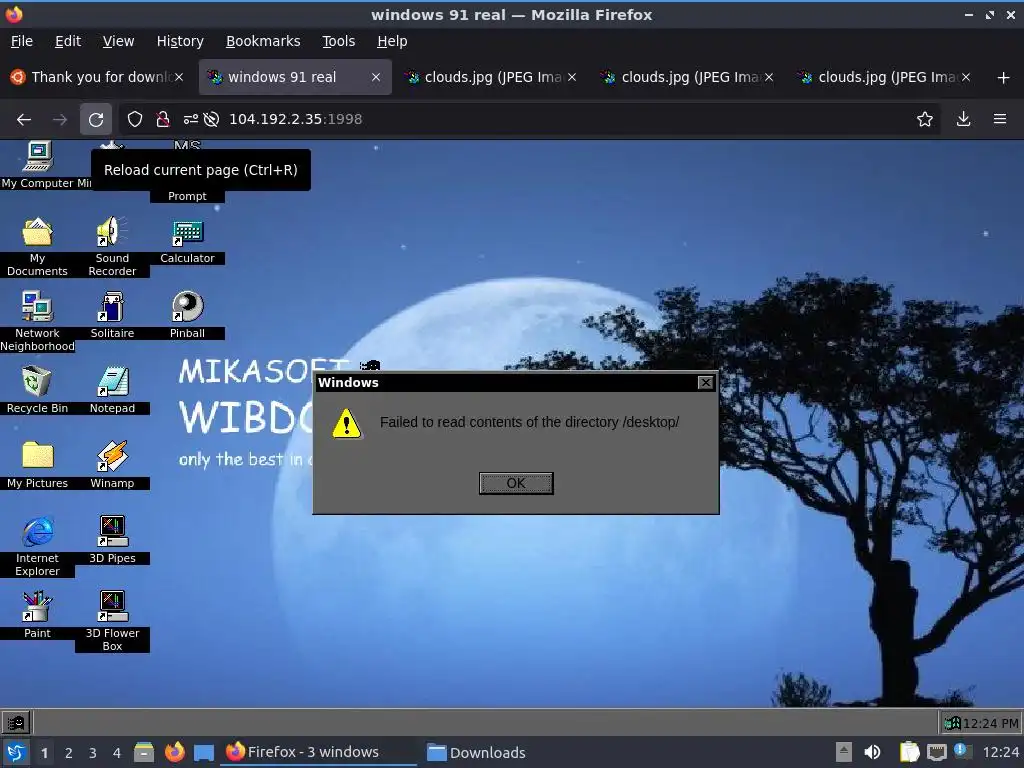Open the volume control tray icon
This screenshot has width=1024, height=768.
click(872, 752)
